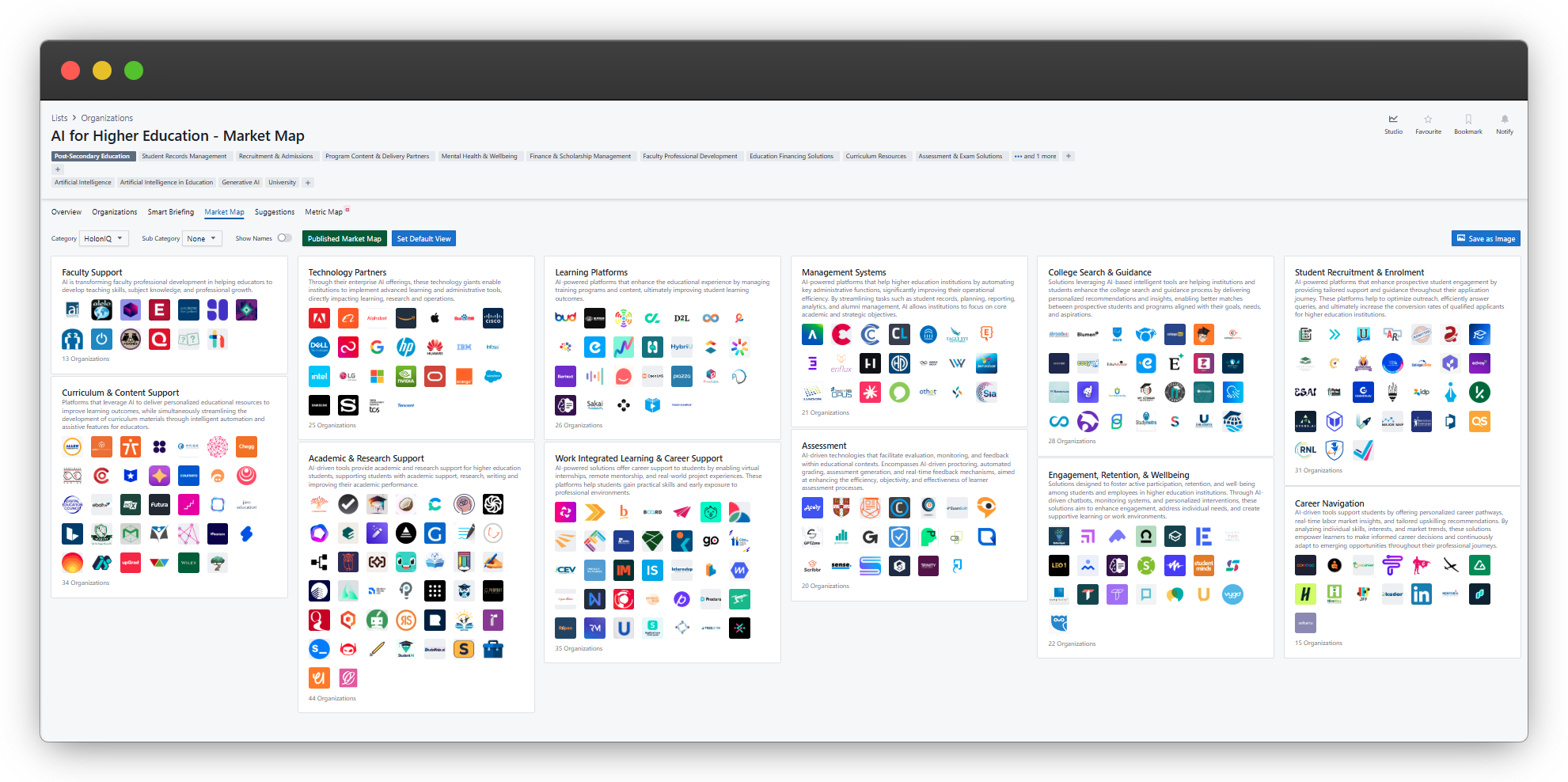
Task: Select the Google logo tile
Action: [x=377, y=347]
